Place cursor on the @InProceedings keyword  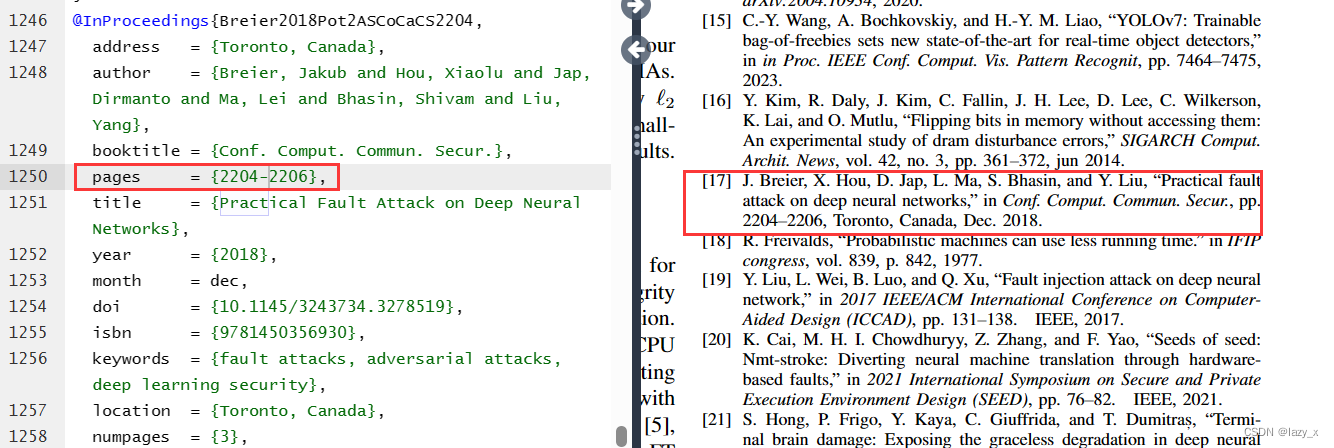[x=140, y=20]
